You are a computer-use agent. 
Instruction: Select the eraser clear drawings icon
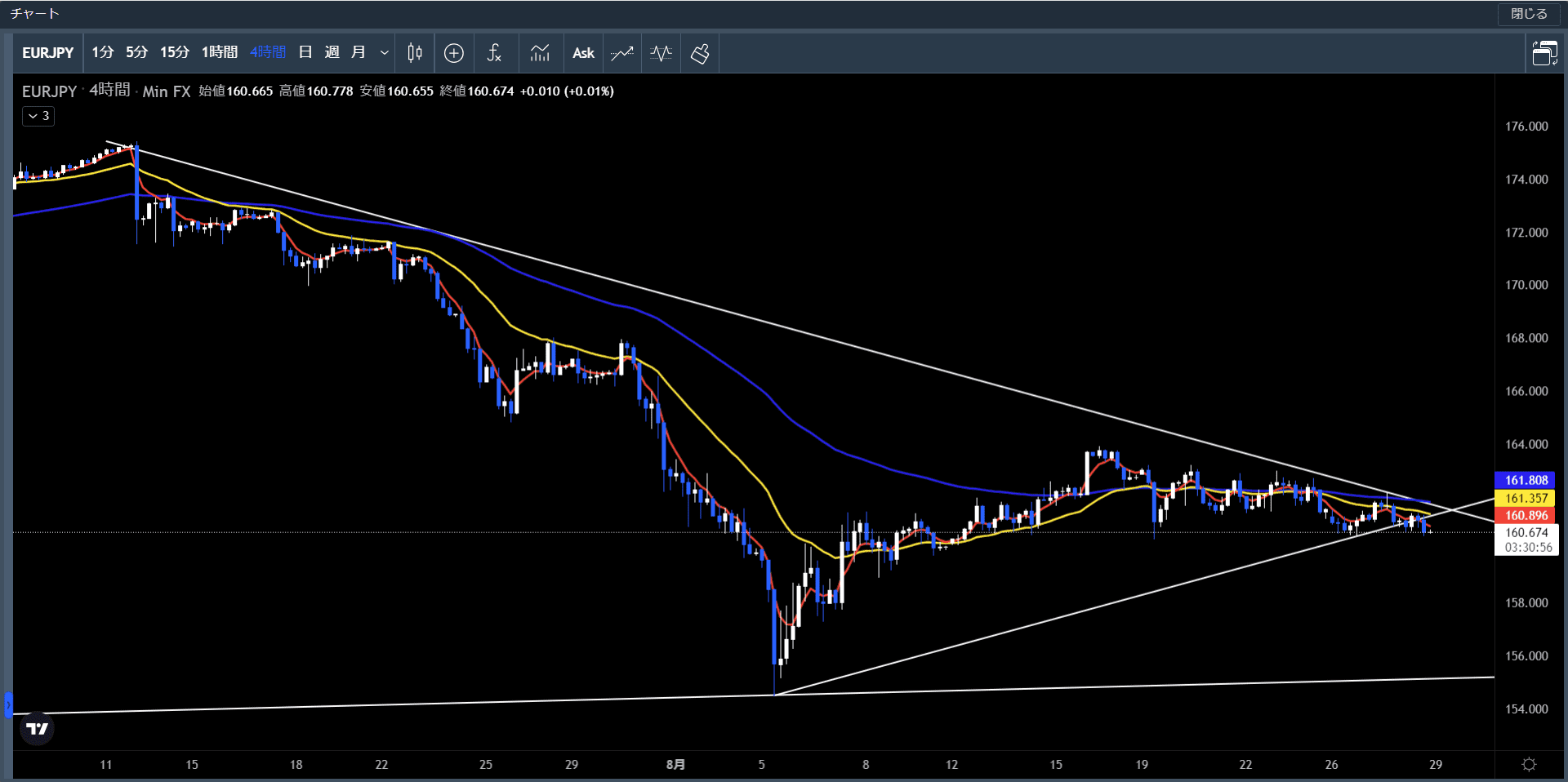click(700, 53)
